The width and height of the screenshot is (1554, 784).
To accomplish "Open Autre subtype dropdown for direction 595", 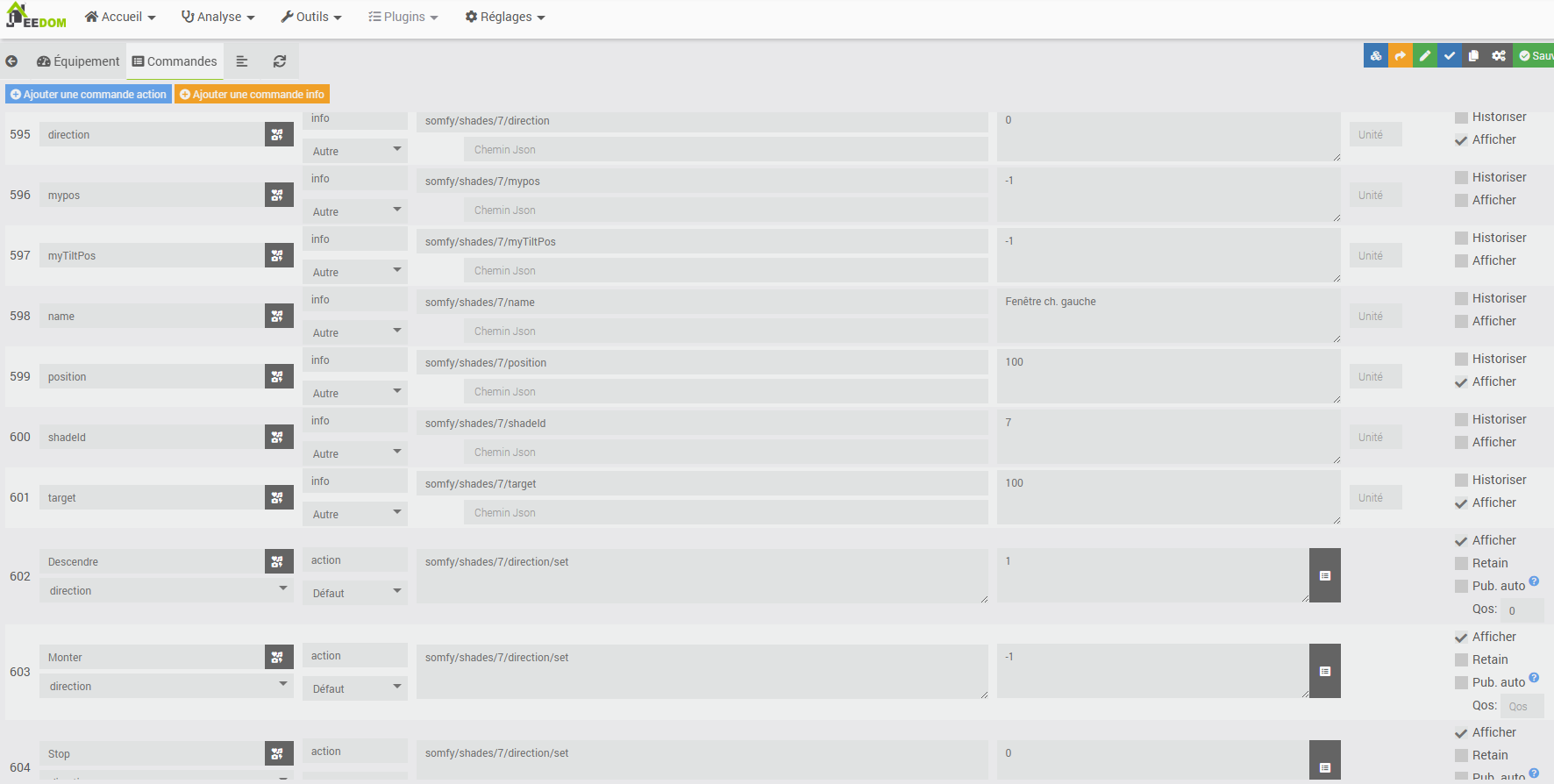I will (355, 151).
